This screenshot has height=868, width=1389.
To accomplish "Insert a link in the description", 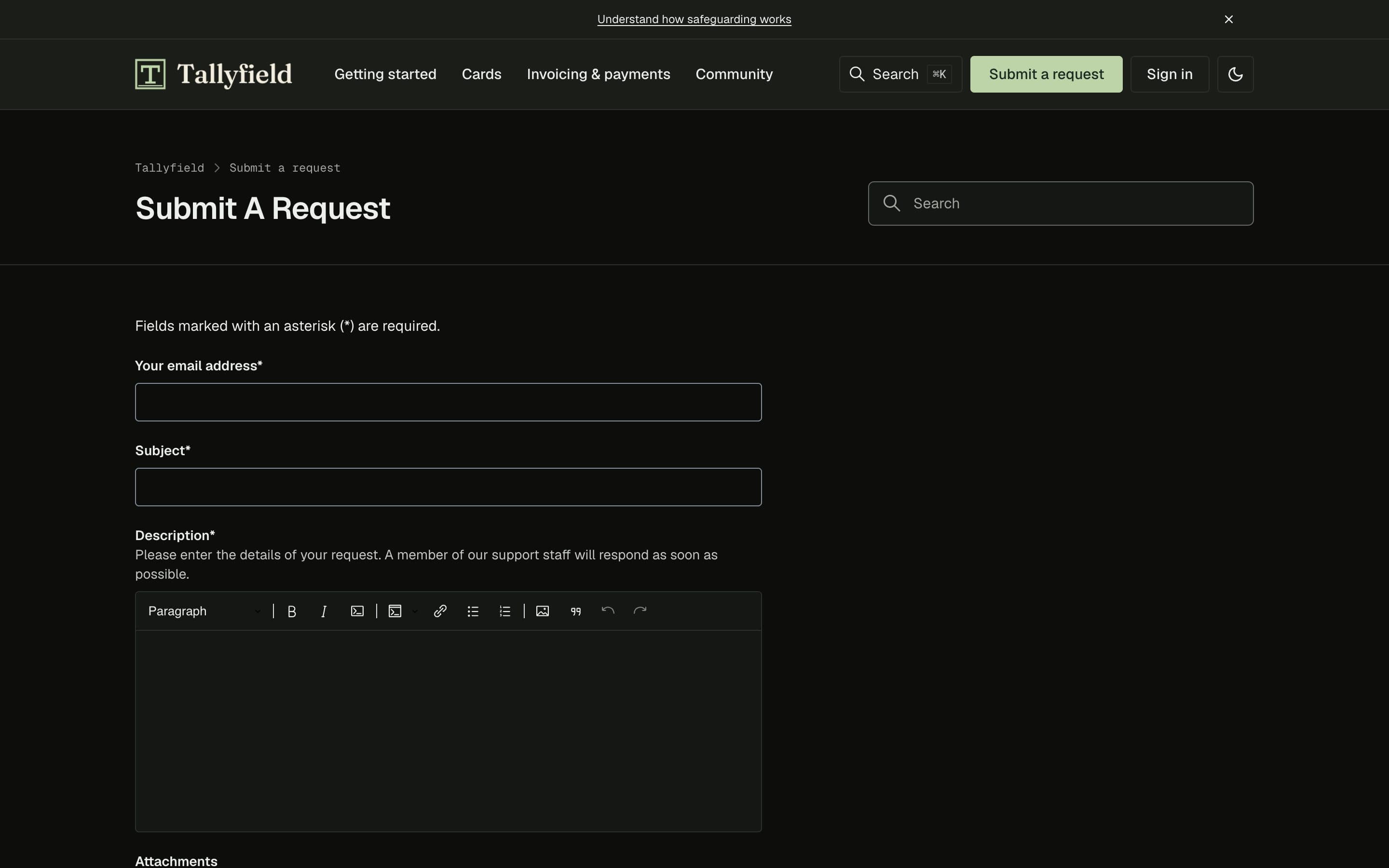I will (440, 611).
